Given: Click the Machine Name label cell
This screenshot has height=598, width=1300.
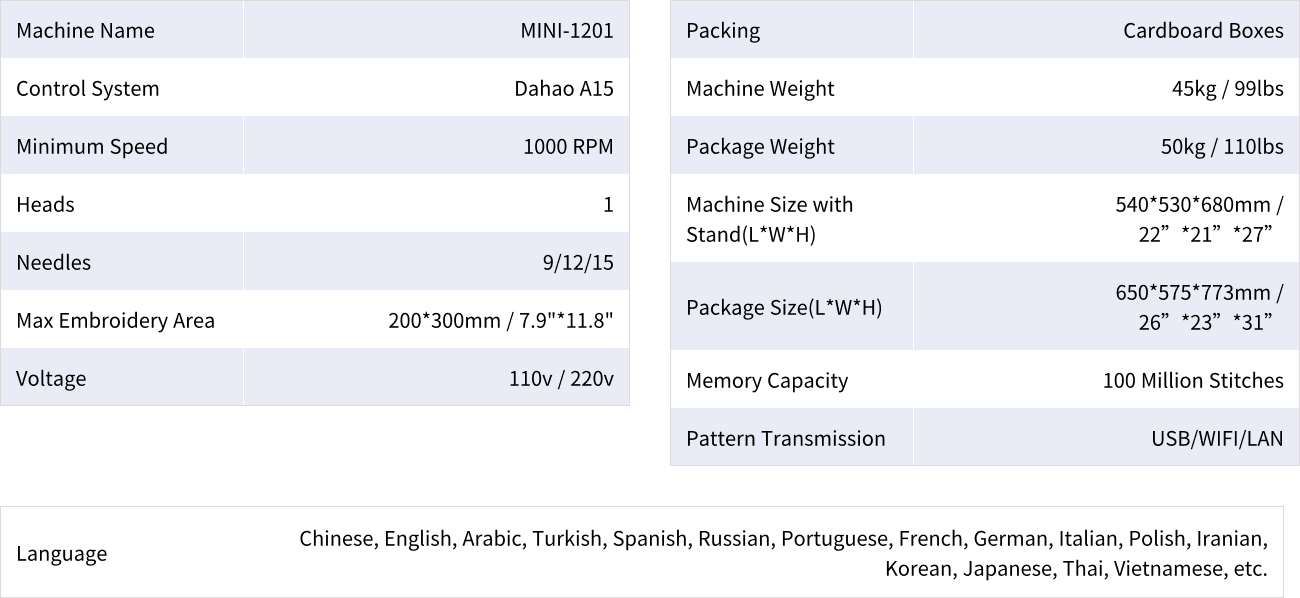Looking at the screenshot, I should tap(86, 30).
